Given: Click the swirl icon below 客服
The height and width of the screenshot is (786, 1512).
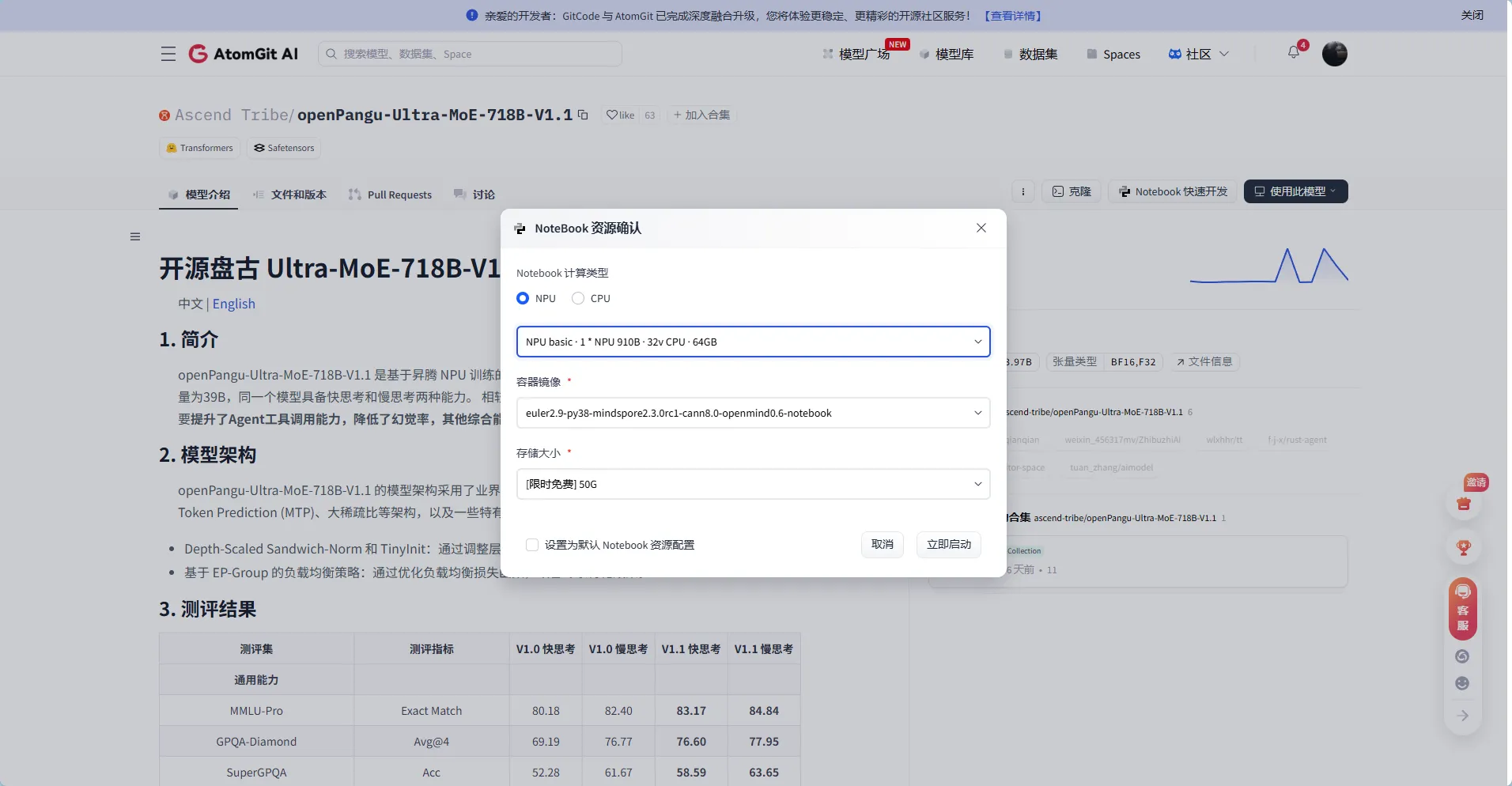Looking at the screenshot, I should point(1462,656).
